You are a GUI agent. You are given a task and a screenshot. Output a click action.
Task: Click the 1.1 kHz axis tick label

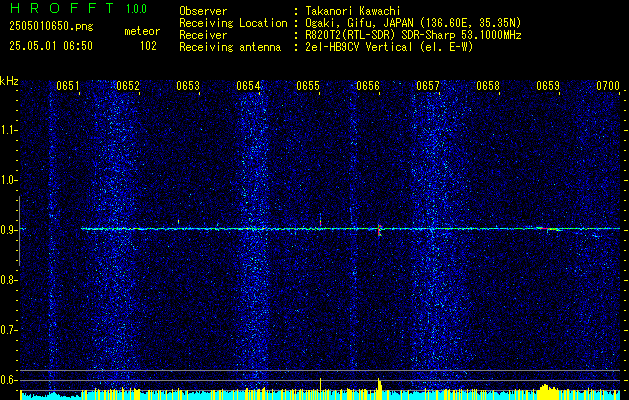click(9, 130)
